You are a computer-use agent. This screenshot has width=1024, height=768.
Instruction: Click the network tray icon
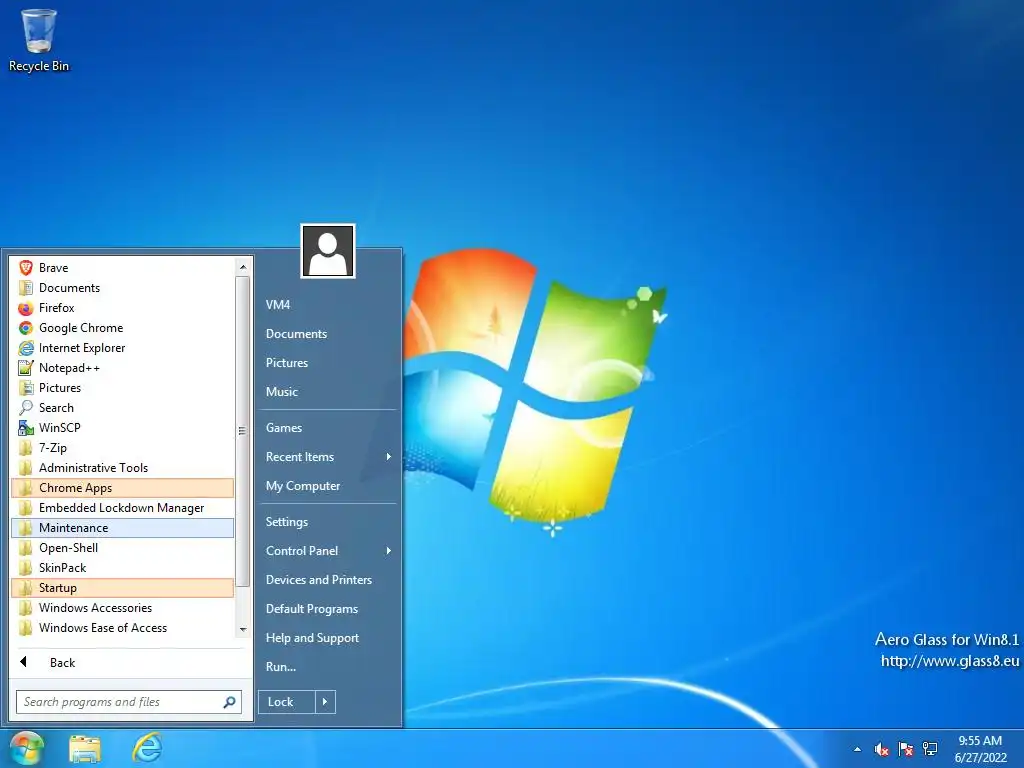click(x=930, y=749)
